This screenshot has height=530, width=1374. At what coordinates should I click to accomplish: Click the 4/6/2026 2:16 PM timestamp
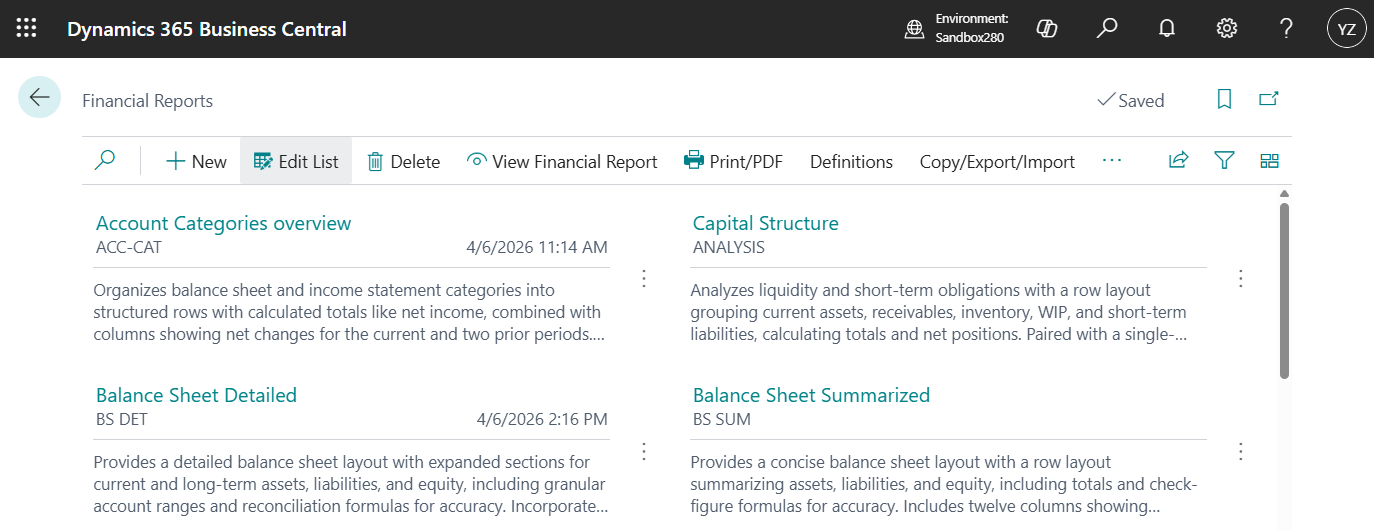(542, 419)
